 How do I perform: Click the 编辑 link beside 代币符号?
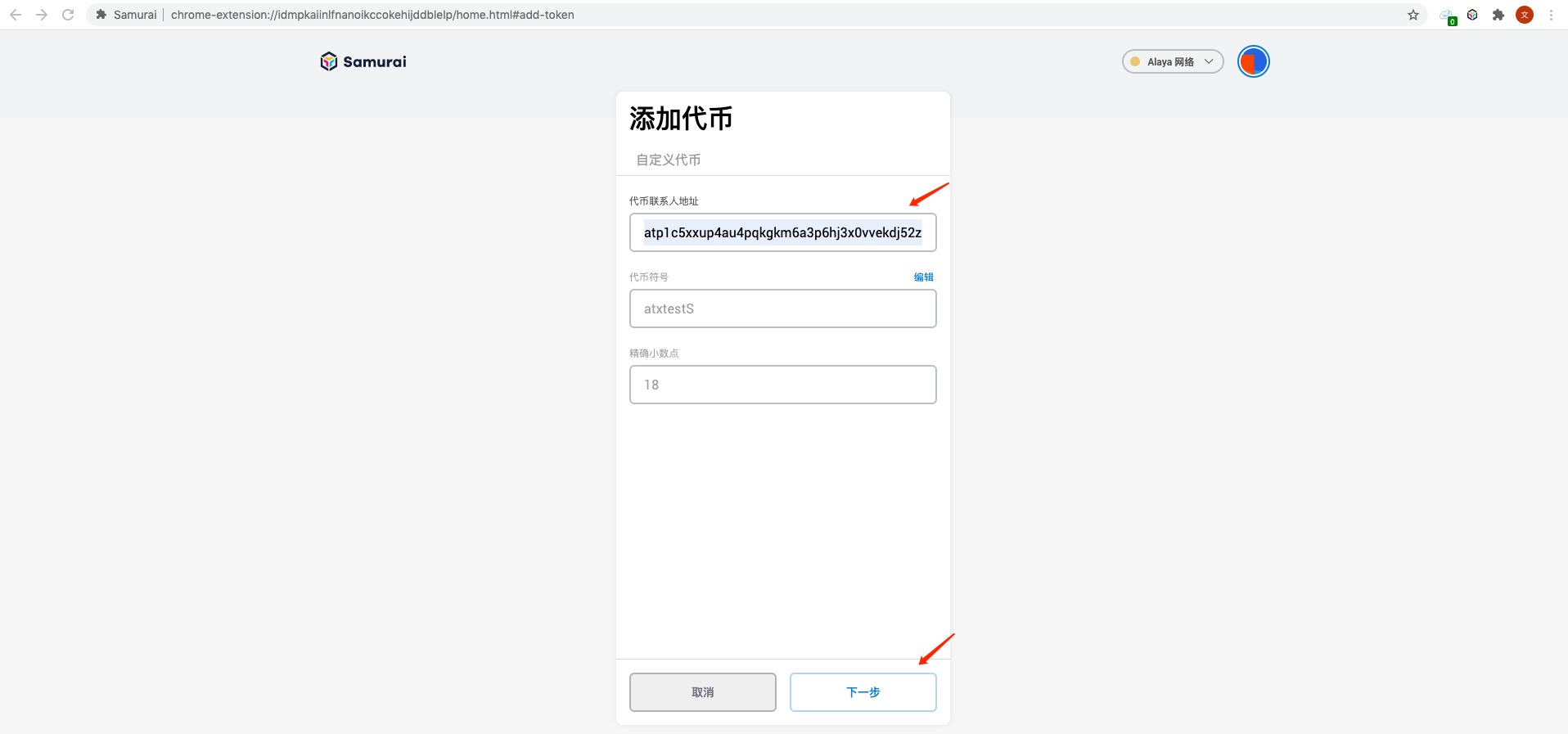[x=923, y=277]
